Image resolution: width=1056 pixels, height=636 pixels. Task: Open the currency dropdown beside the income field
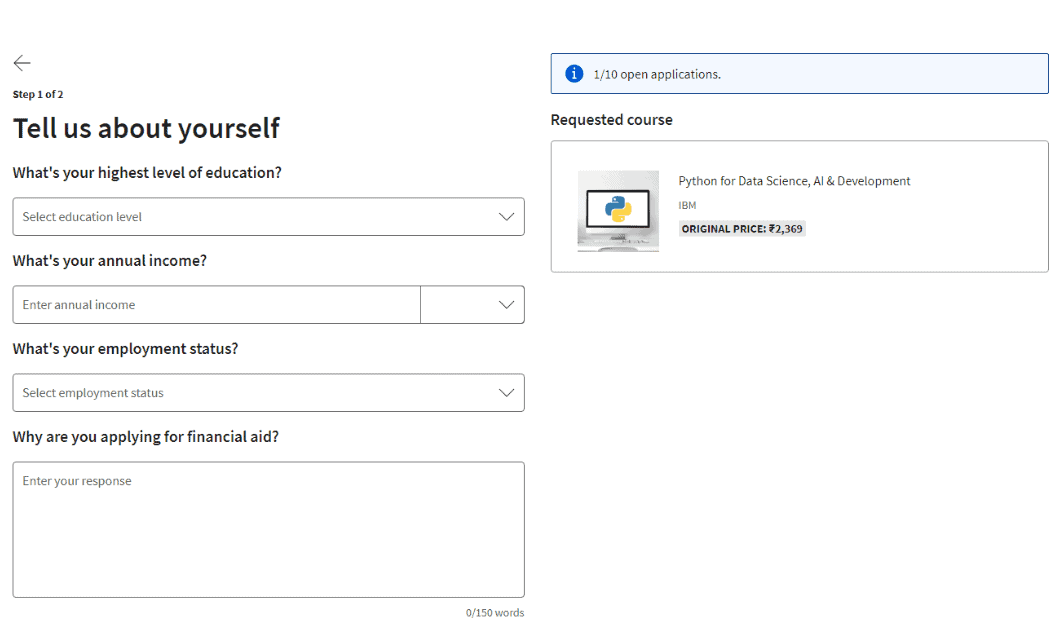coord(472,304)
